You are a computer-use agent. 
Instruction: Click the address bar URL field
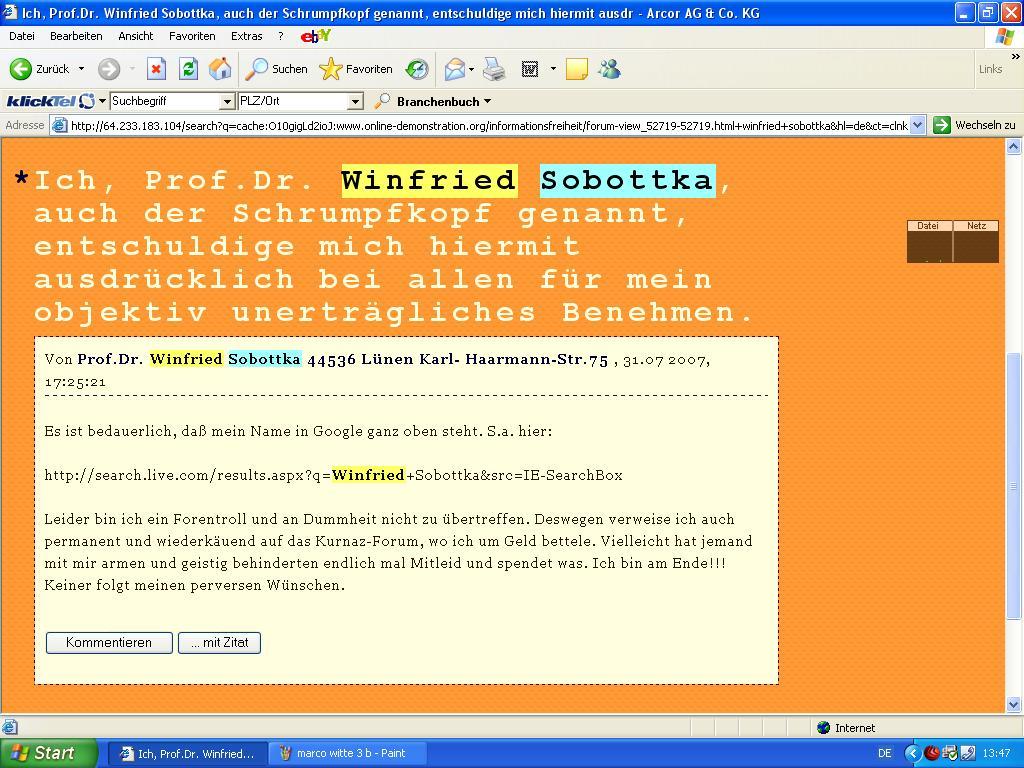489,125
